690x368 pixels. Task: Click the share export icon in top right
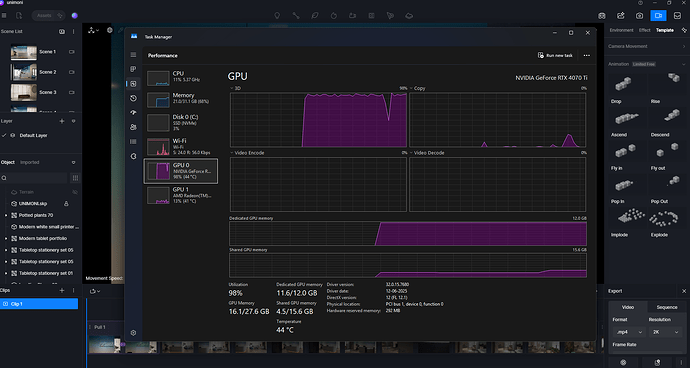[x=620, y=15]
